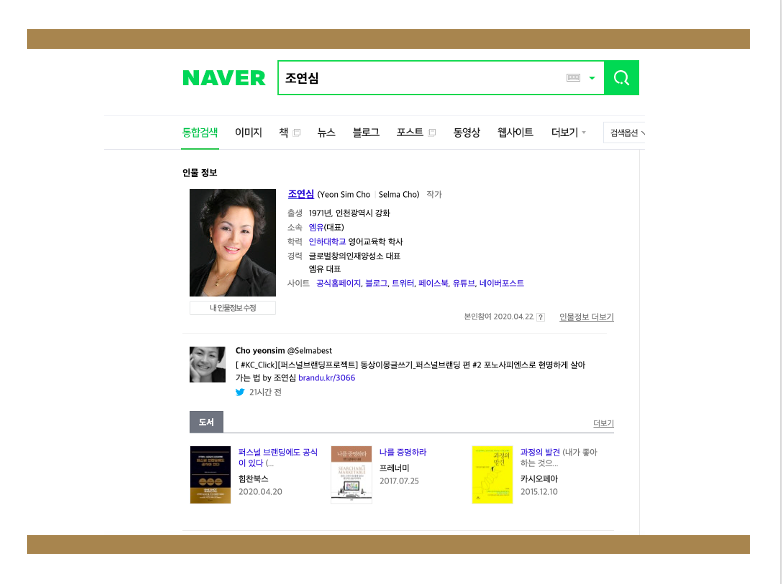Click the NAVER logo

224,78
